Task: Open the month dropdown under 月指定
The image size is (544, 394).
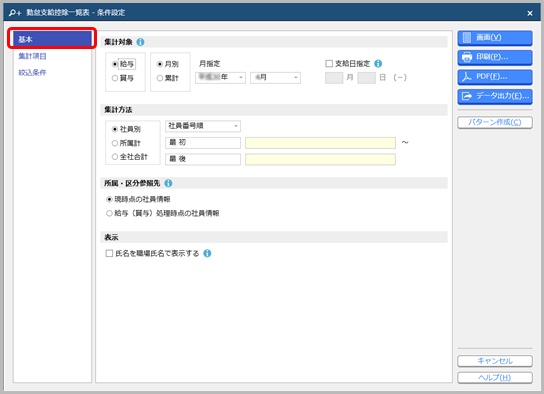Action: tap(275, 78)
